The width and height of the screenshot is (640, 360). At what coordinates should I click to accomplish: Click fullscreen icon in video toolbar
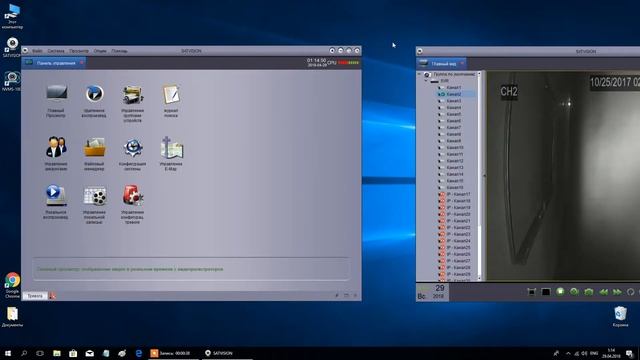tap(531, 292)
